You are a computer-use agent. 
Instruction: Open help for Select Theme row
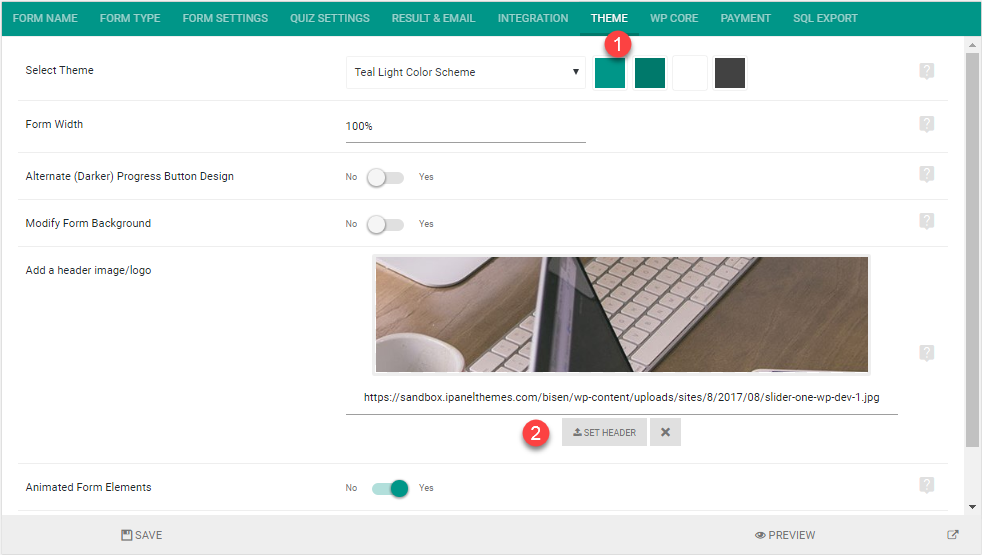coord(926,71)
